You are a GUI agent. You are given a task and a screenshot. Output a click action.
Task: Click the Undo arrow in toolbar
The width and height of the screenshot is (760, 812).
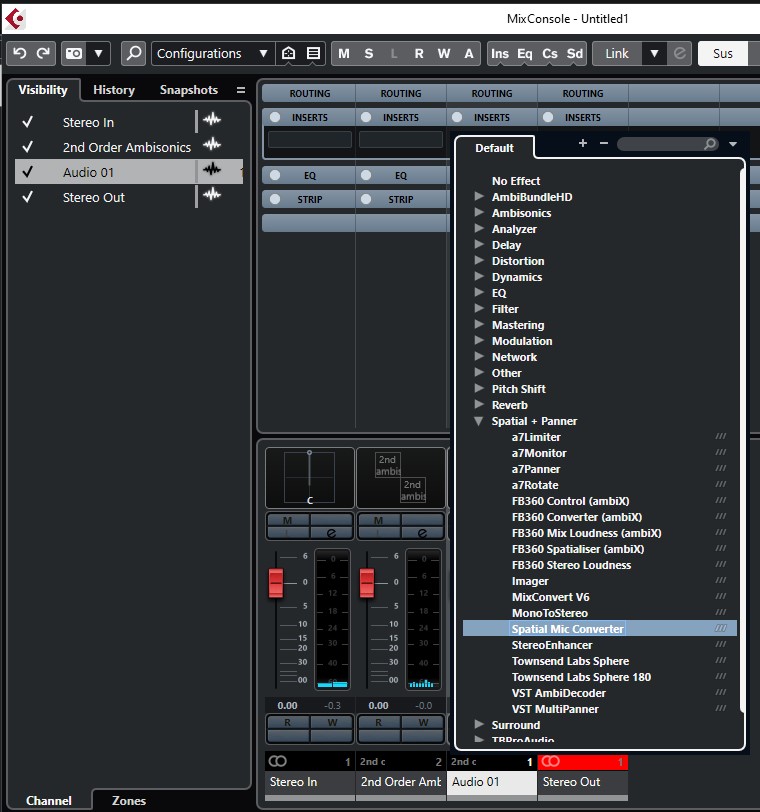tap(20, 53)
